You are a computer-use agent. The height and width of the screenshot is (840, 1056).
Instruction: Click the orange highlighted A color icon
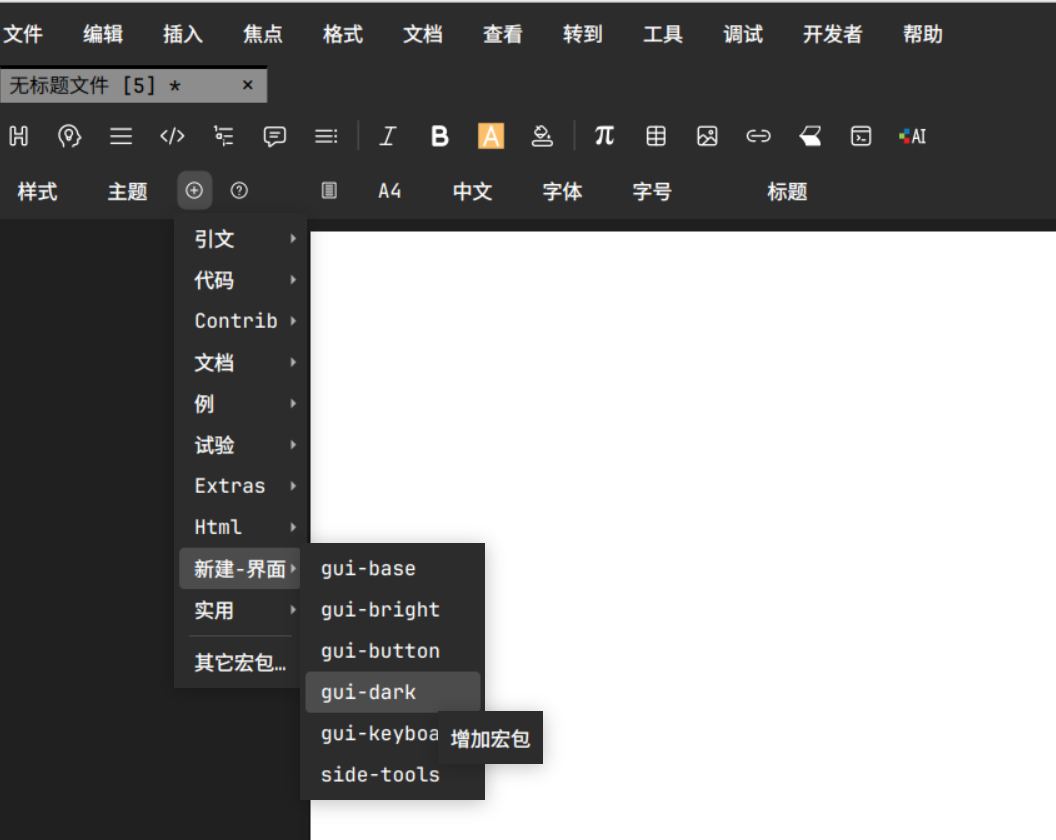tap(491, 137)
